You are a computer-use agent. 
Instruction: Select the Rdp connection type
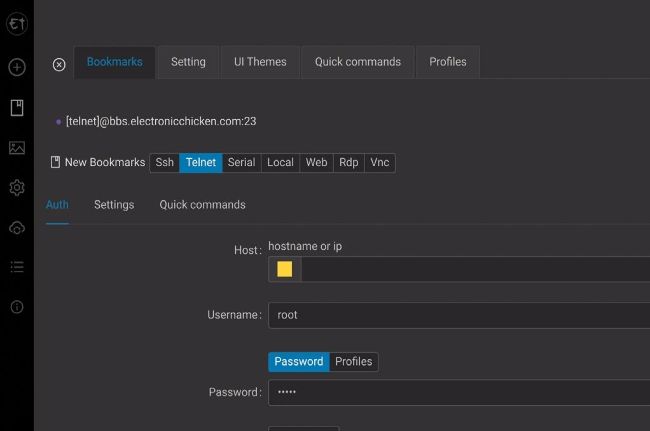(x=348, y=162)
